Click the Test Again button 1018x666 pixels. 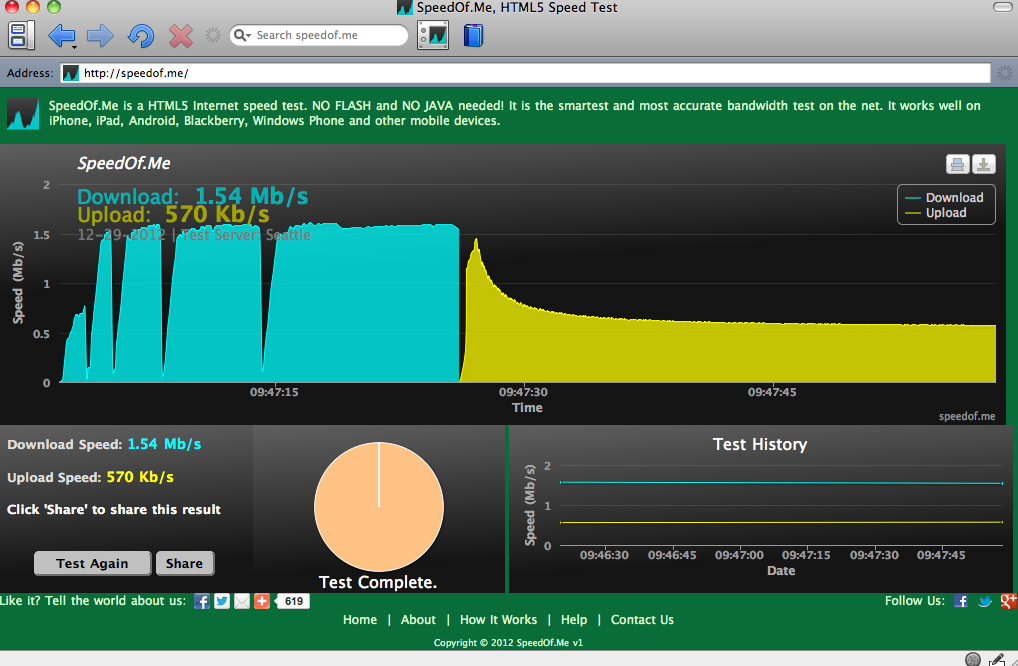click(x=92, y=563)
